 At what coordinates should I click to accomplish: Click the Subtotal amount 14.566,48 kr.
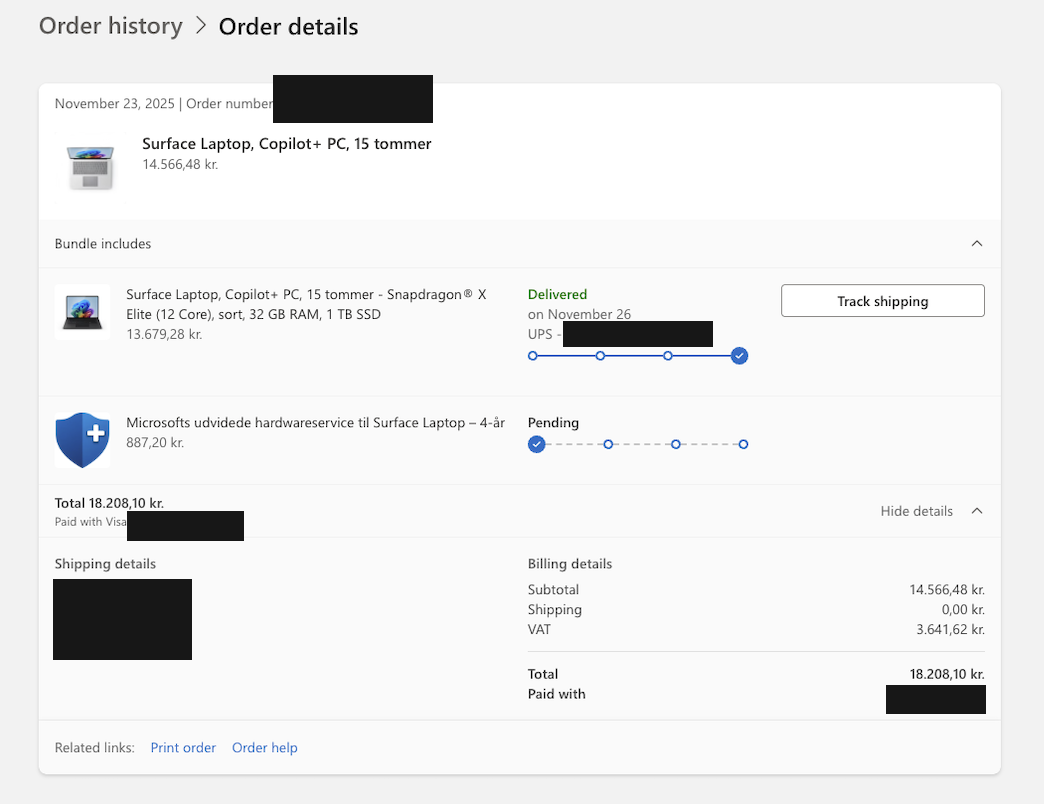click(x=947, y=590)
